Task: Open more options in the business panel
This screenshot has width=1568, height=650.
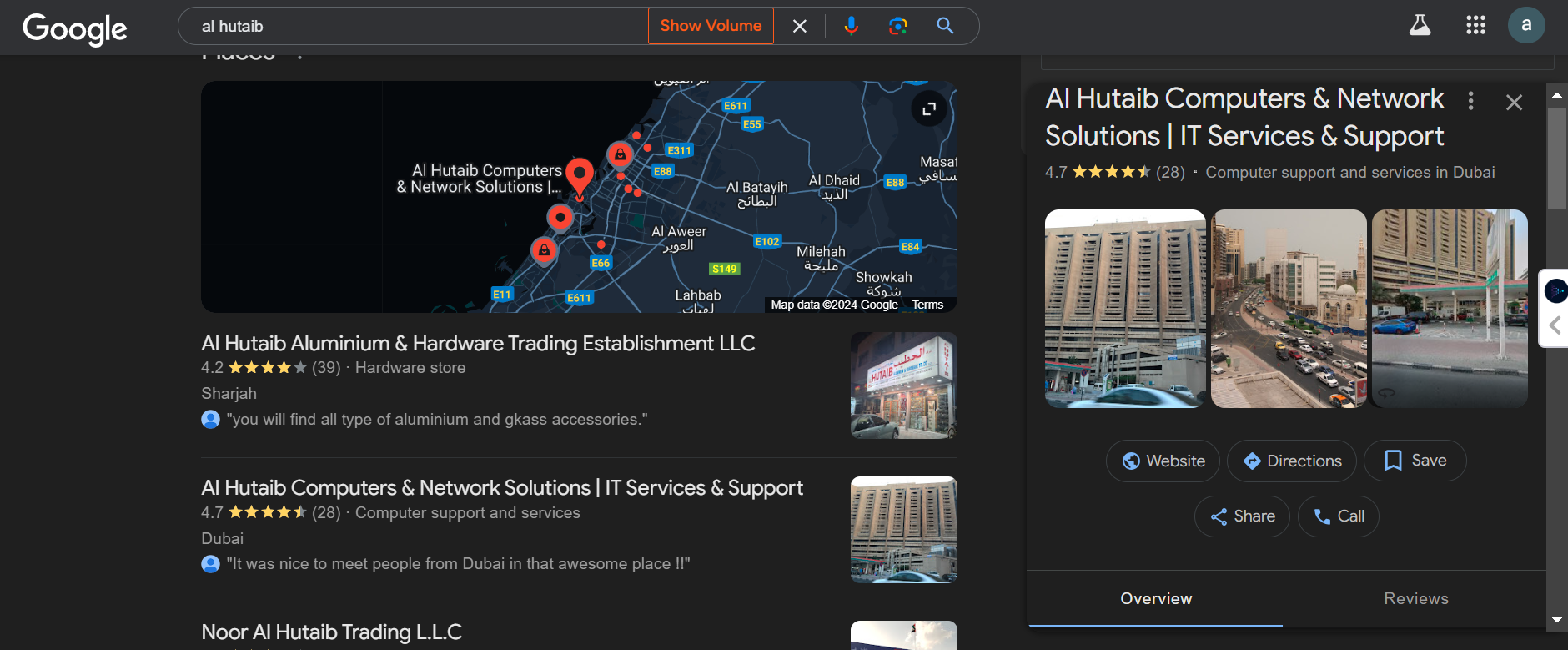Action: pyautogui.click(x=1470, y=101)
